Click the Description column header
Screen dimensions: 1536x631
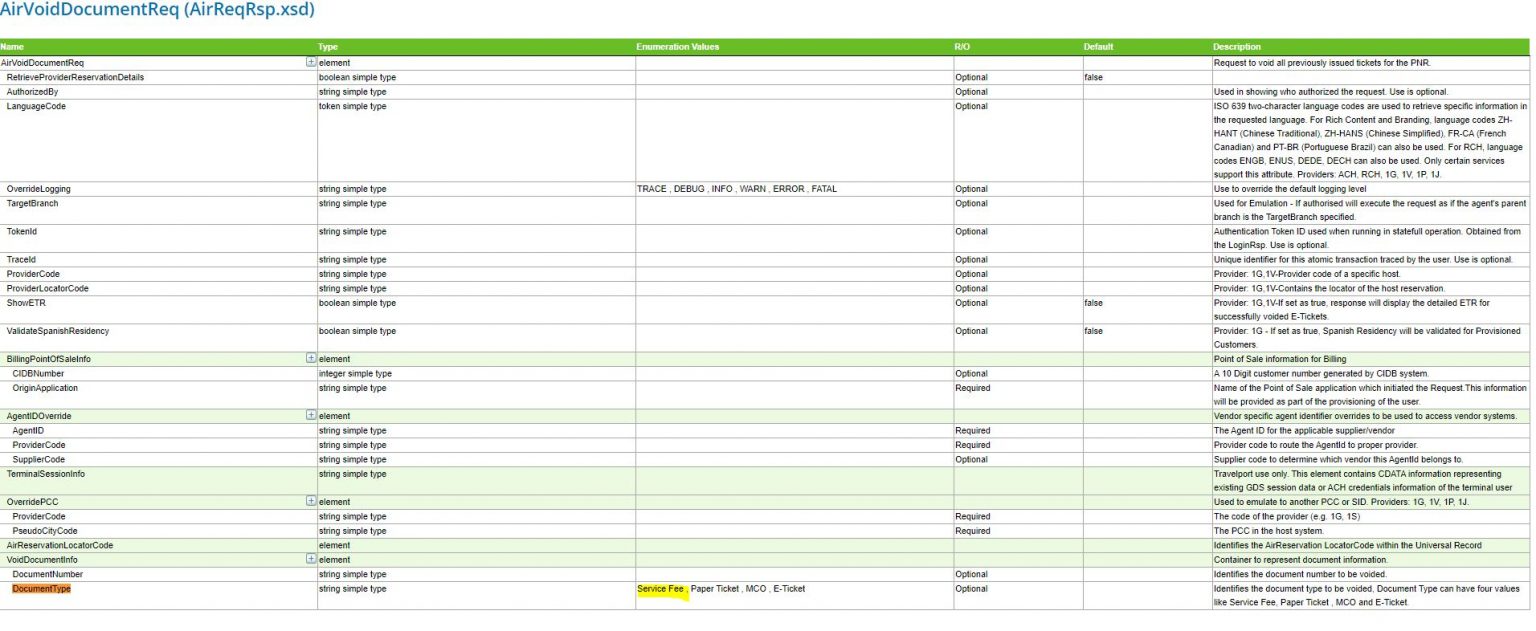[1237, 47]
